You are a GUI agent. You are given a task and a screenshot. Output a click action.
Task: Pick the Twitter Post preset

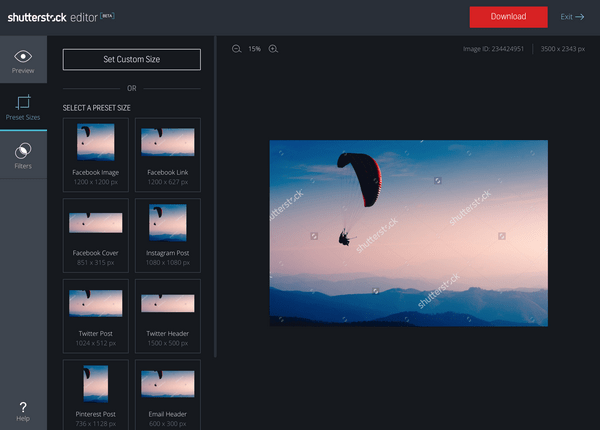[96, 314]
